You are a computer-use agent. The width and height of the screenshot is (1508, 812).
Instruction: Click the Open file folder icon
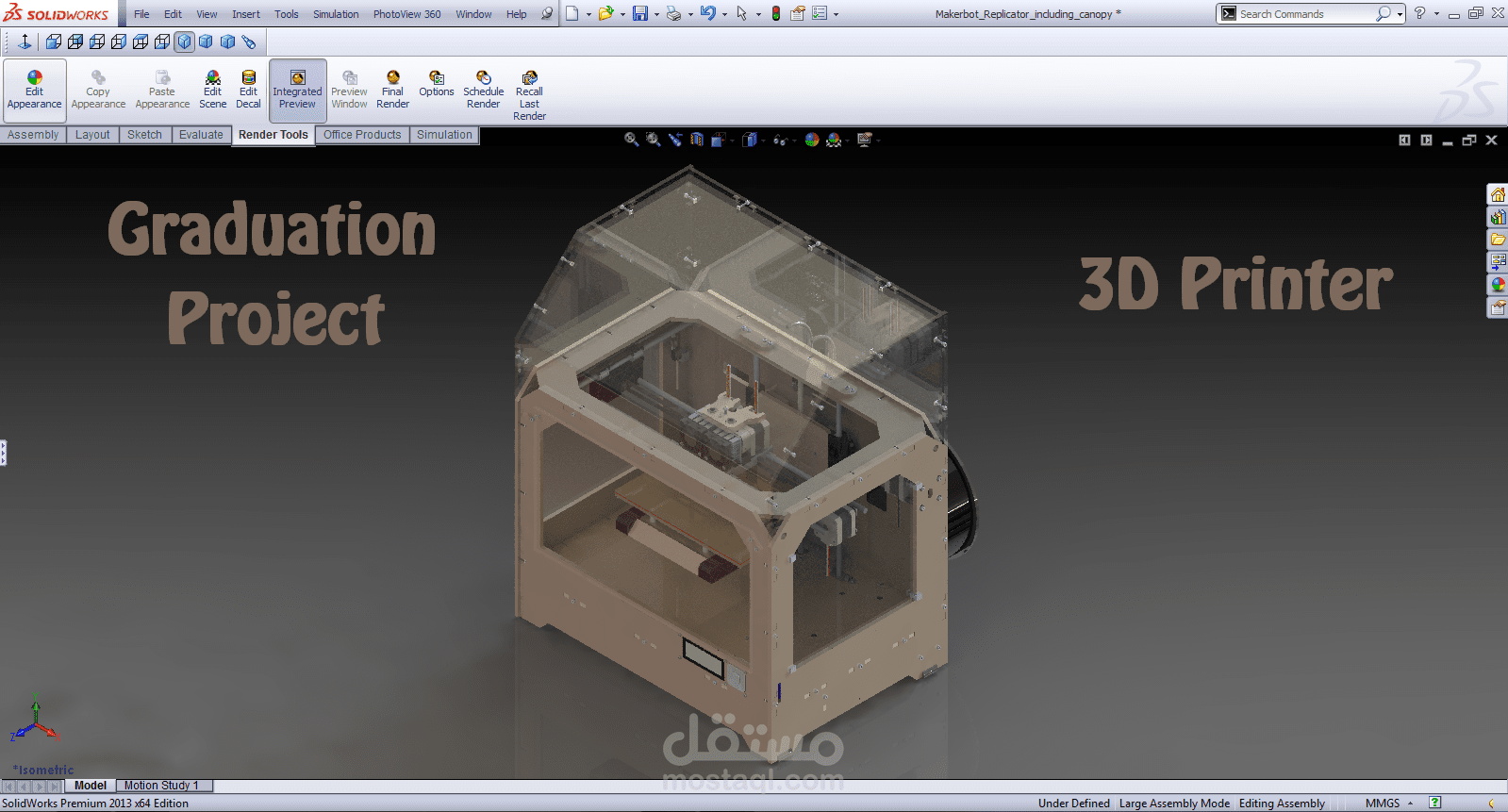coord(605,13)
